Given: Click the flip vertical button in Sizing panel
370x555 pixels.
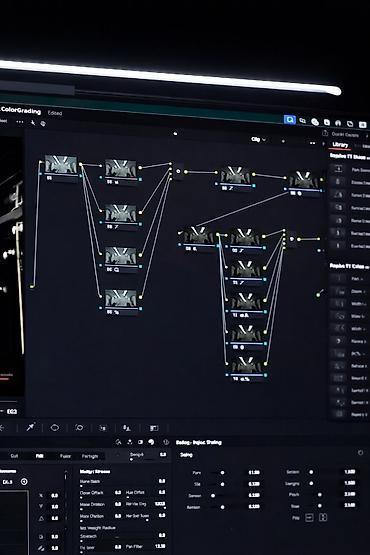Looking at the screenshot, I should tap(323, 517).
